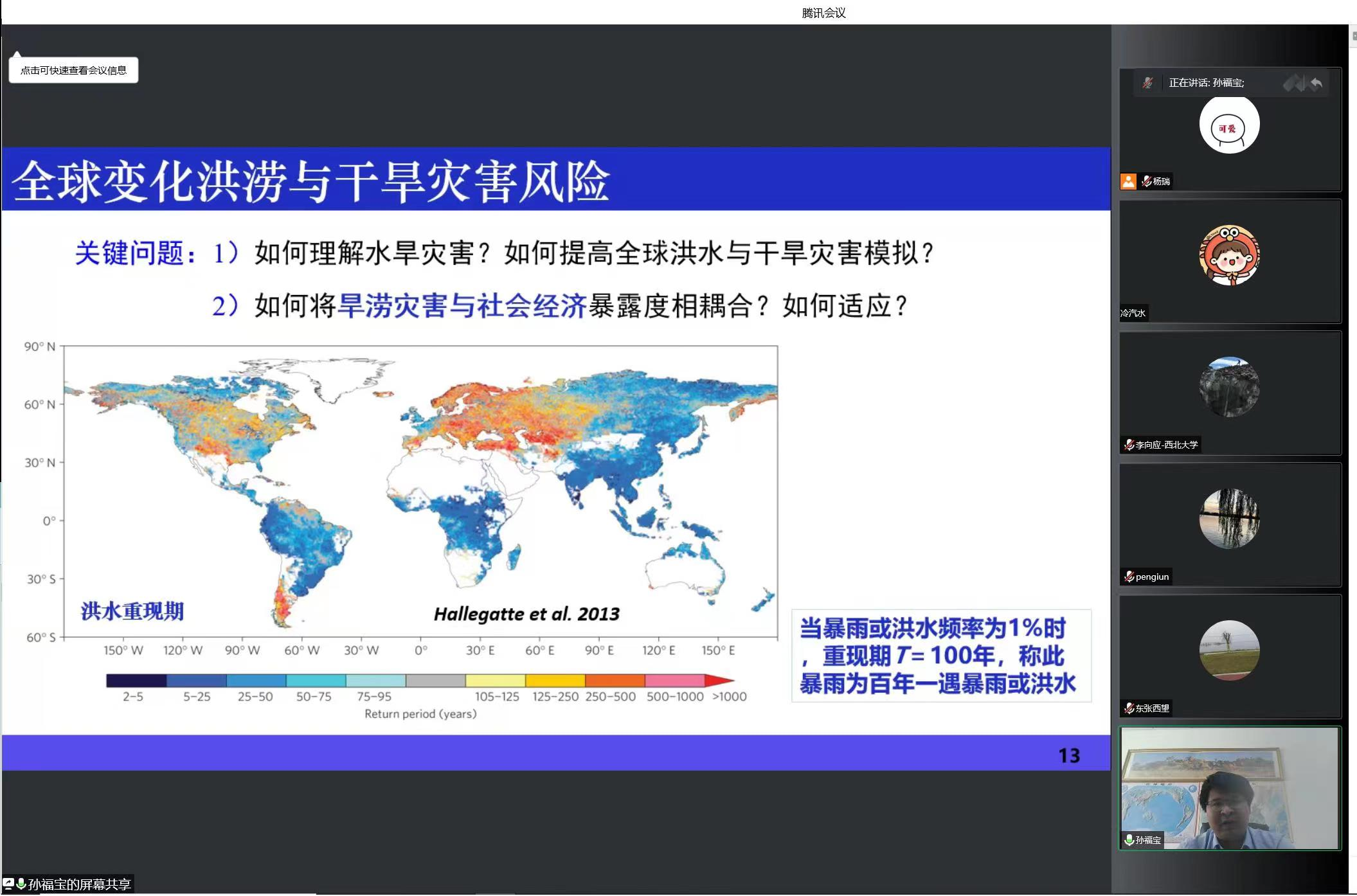Click the green microphone icon beside 孙福宝的屏幕共享
Image resolution: width=1357 pixels, height=896 pixels.
coord(21,884)
